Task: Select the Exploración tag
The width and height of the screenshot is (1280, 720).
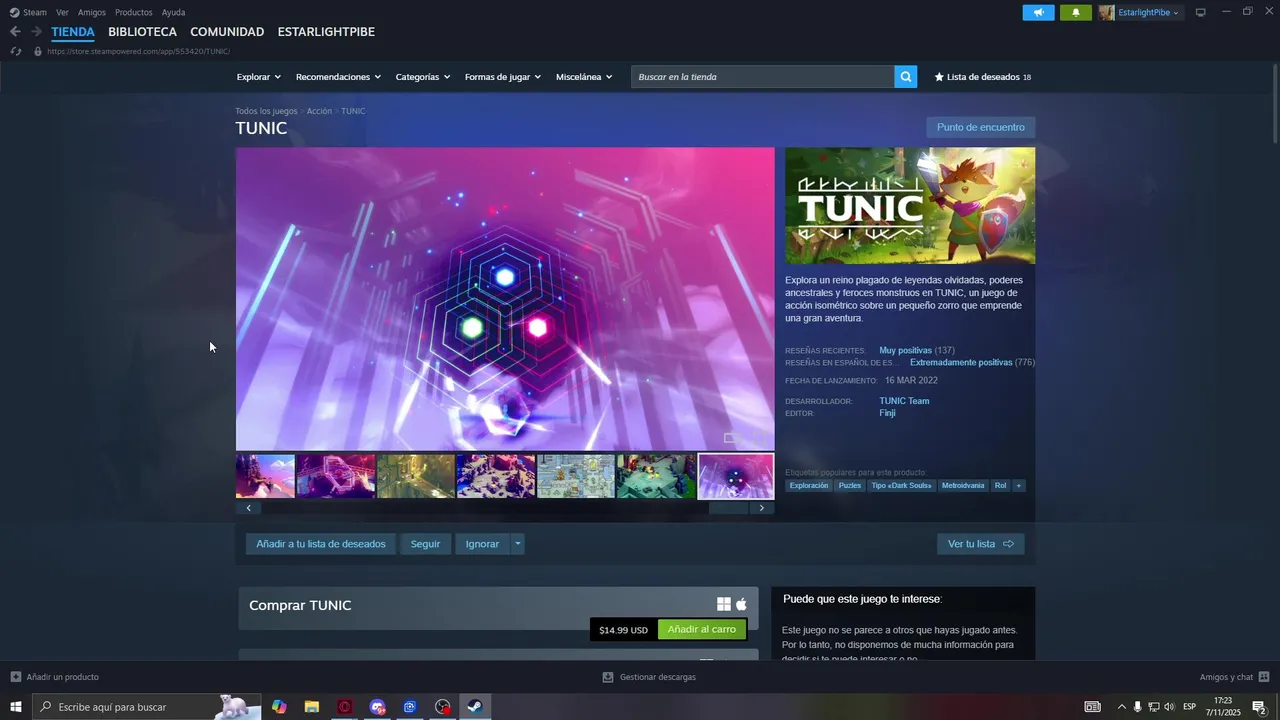Action: (x=809, y=486)
